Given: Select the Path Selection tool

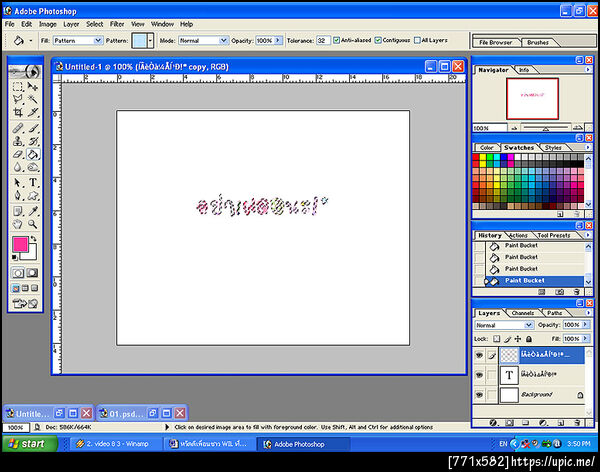Looking at the screenshot, I should pos(18,183).
